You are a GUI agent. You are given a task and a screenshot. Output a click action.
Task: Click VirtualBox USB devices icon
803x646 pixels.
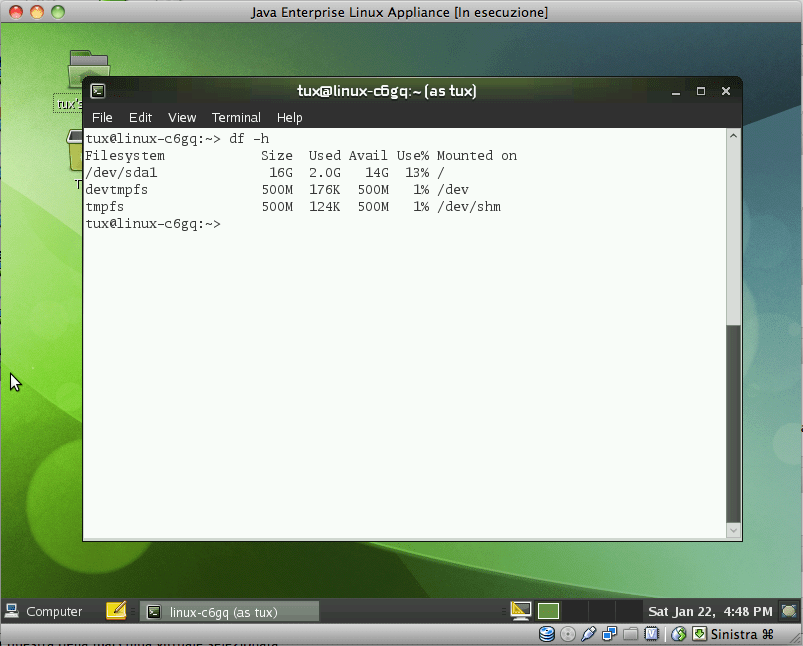[x=588, y=634]
